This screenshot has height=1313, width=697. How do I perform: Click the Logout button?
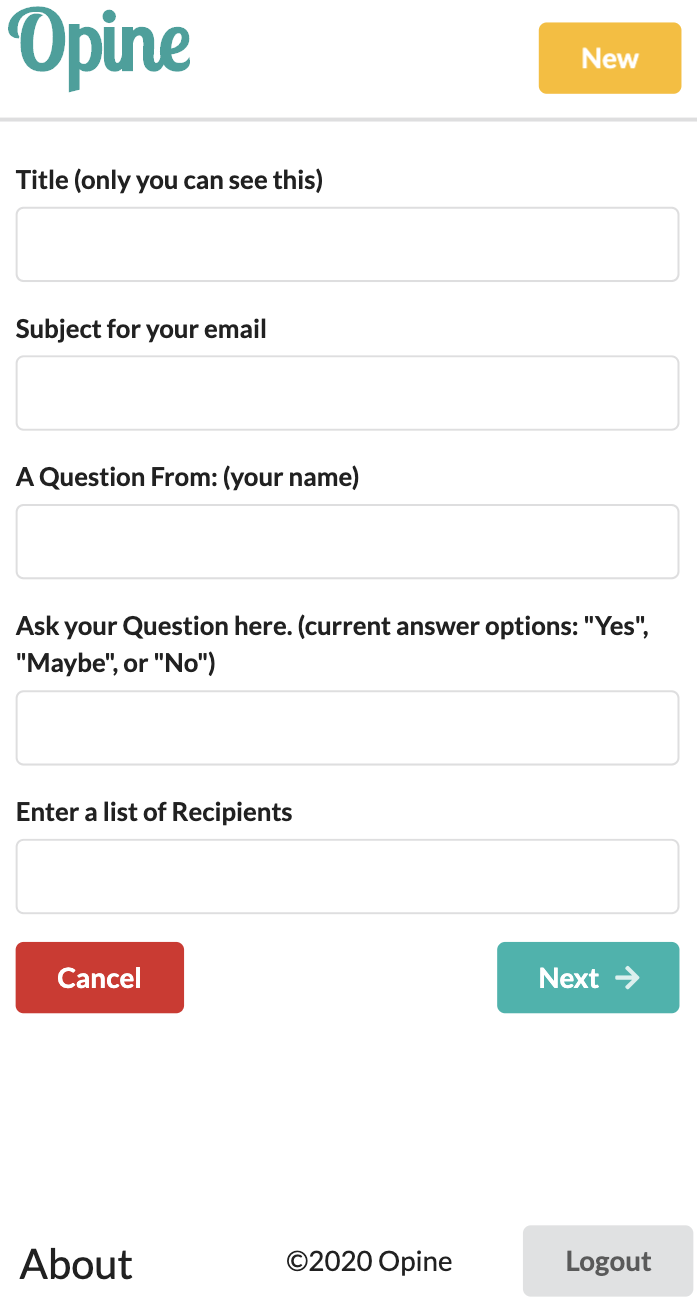click(x=607, y=1261)
